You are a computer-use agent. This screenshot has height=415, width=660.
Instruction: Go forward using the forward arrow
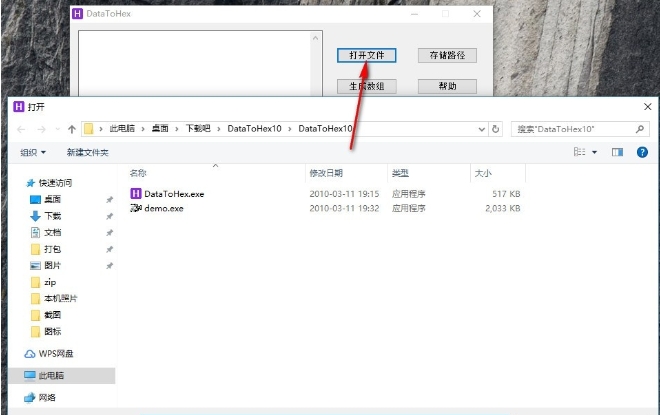[x=41, y=129]
